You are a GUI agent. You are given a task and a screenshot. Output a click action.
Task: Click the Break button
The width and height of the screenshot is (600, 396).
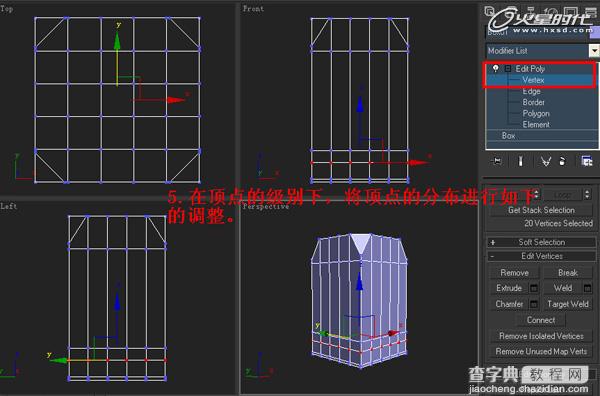coord(567,272)
